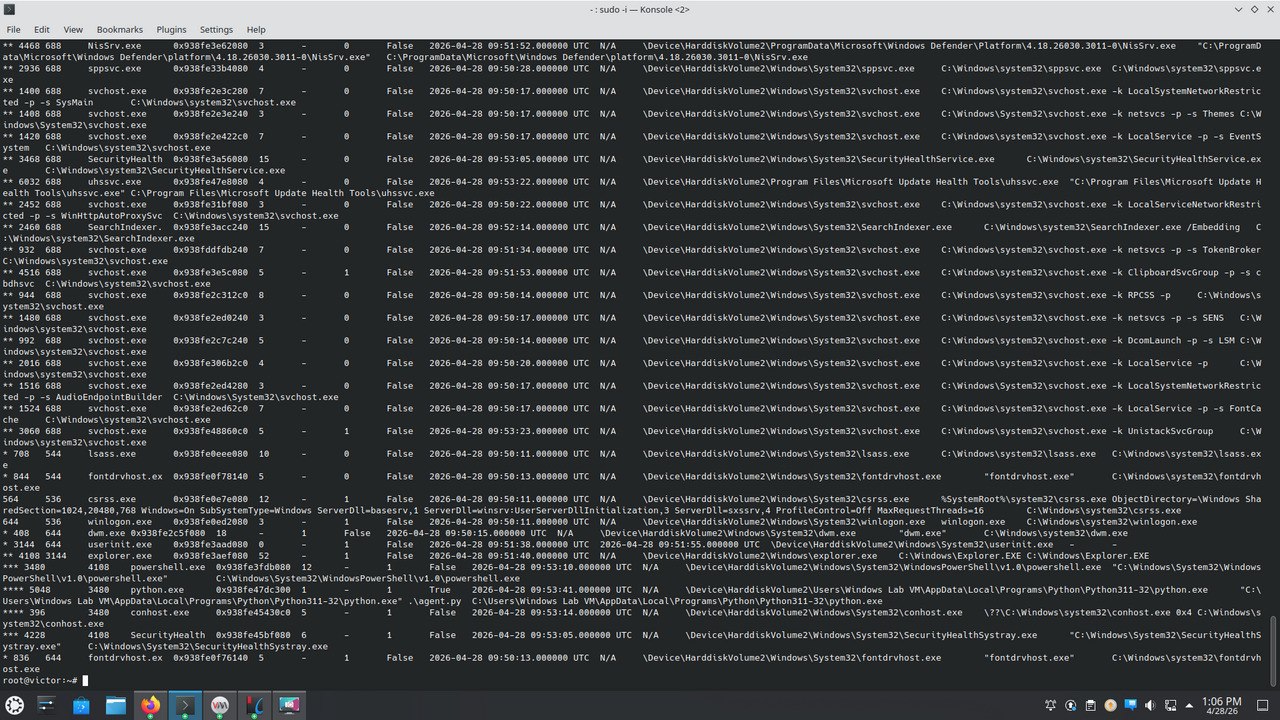The image size is (1280, 720).
Task: Open the Plugins menu
Action: 172,30
